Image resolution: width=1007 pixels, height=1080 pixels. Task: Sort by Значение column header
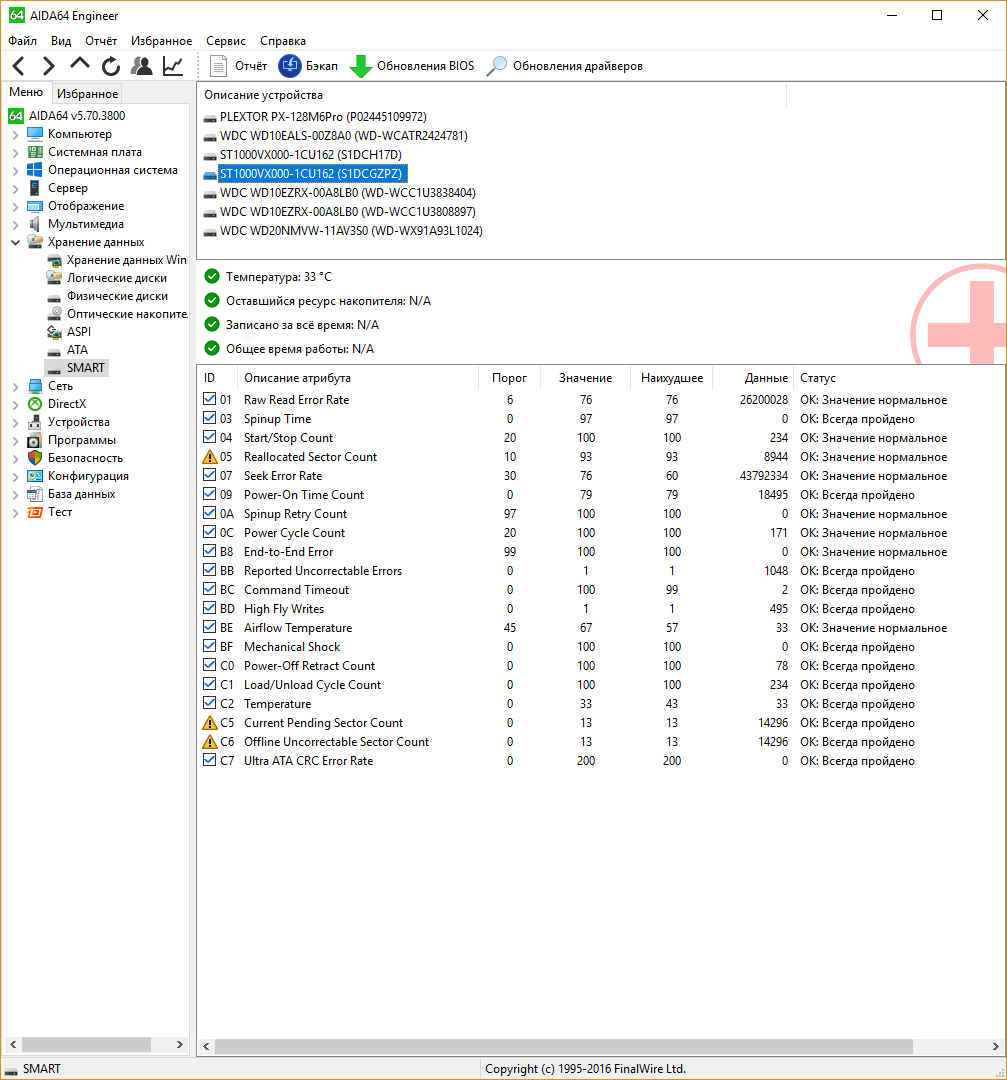point(585,377)
